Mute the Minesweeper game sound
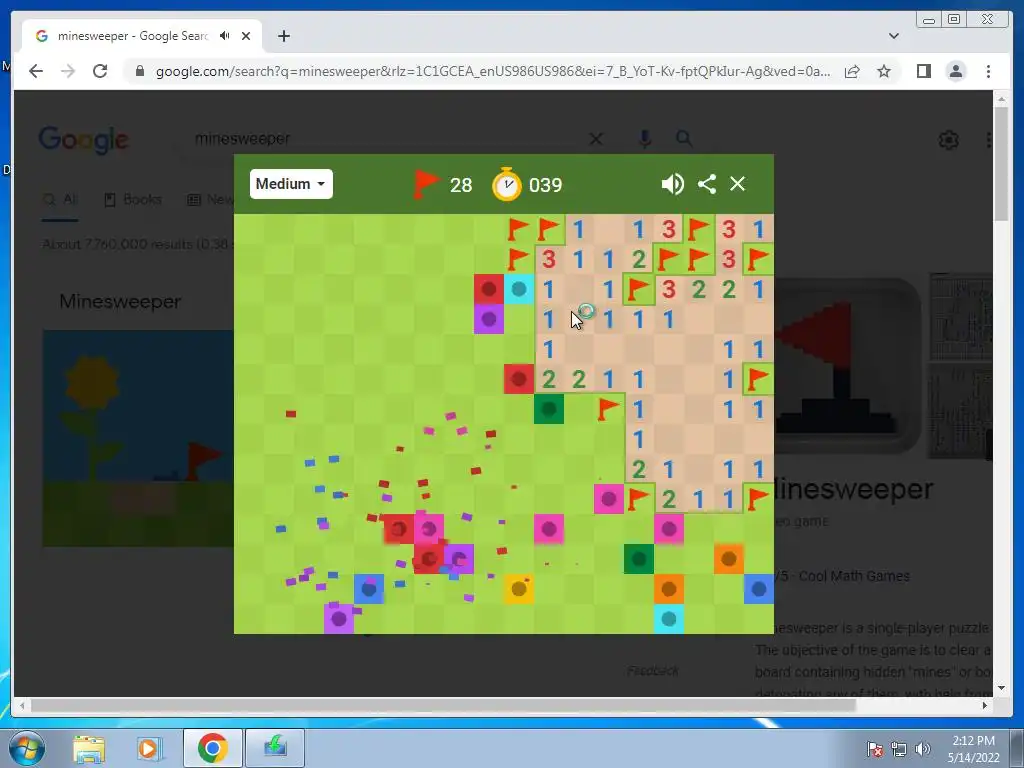 click(x=672, y=184)
